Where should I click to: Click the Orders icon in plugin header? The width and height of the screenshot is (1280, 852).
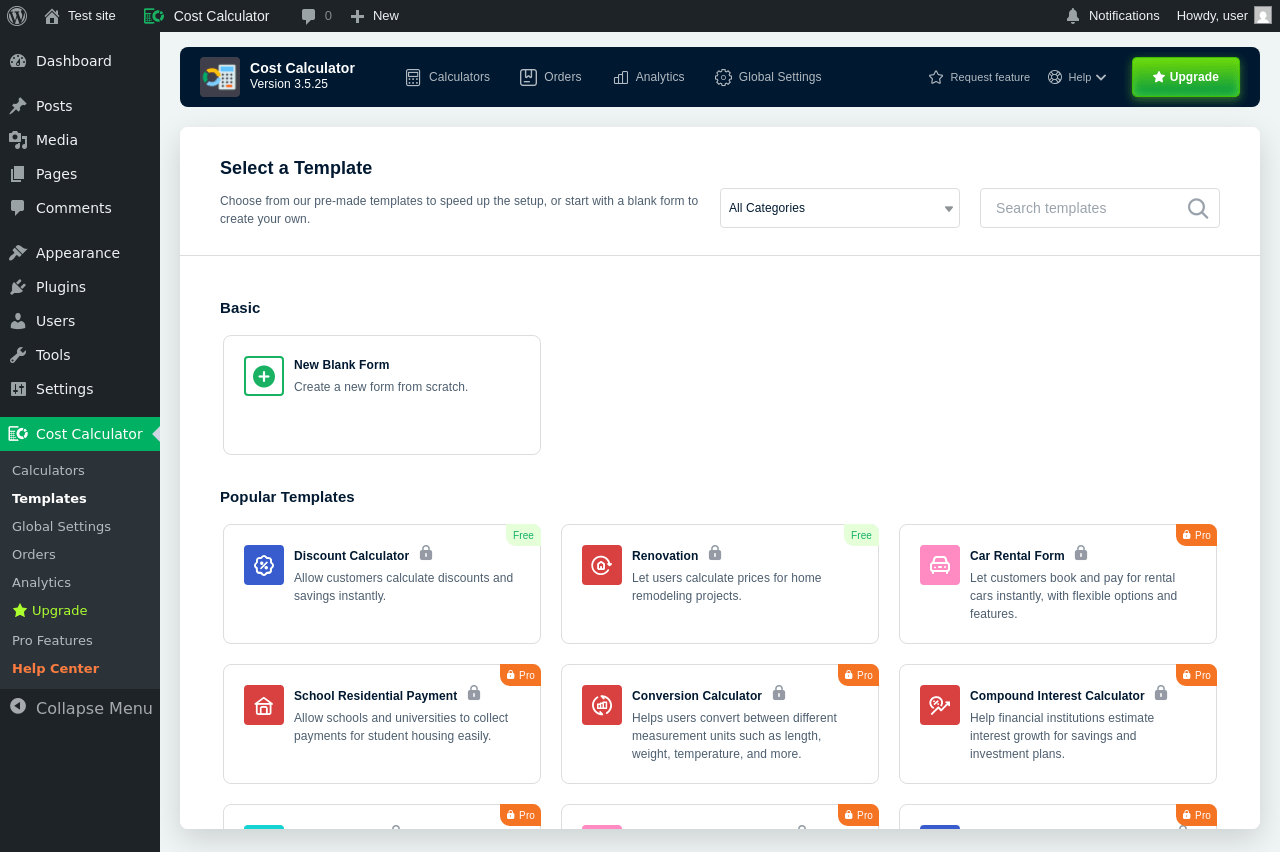(x=528, y=77)
